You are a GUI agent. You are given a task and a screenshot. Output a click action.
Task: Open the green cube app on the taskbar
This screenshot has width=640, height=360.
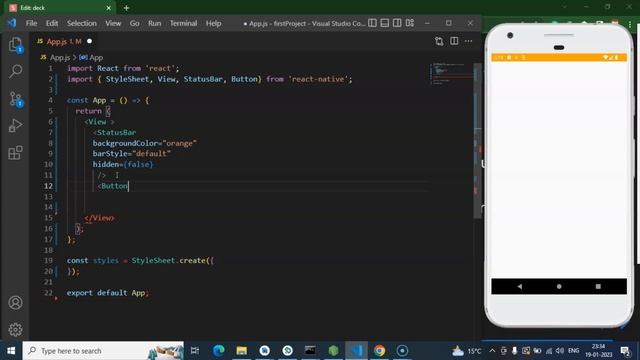(x=333, y=351)
